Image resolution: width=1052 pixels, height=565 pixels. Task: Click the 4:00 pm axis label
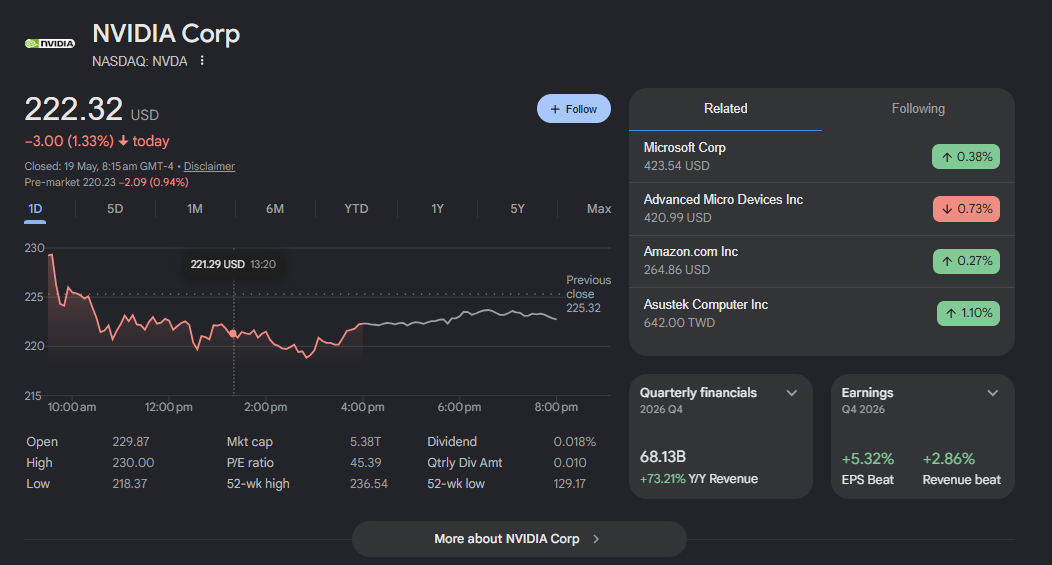pos(362,407)
